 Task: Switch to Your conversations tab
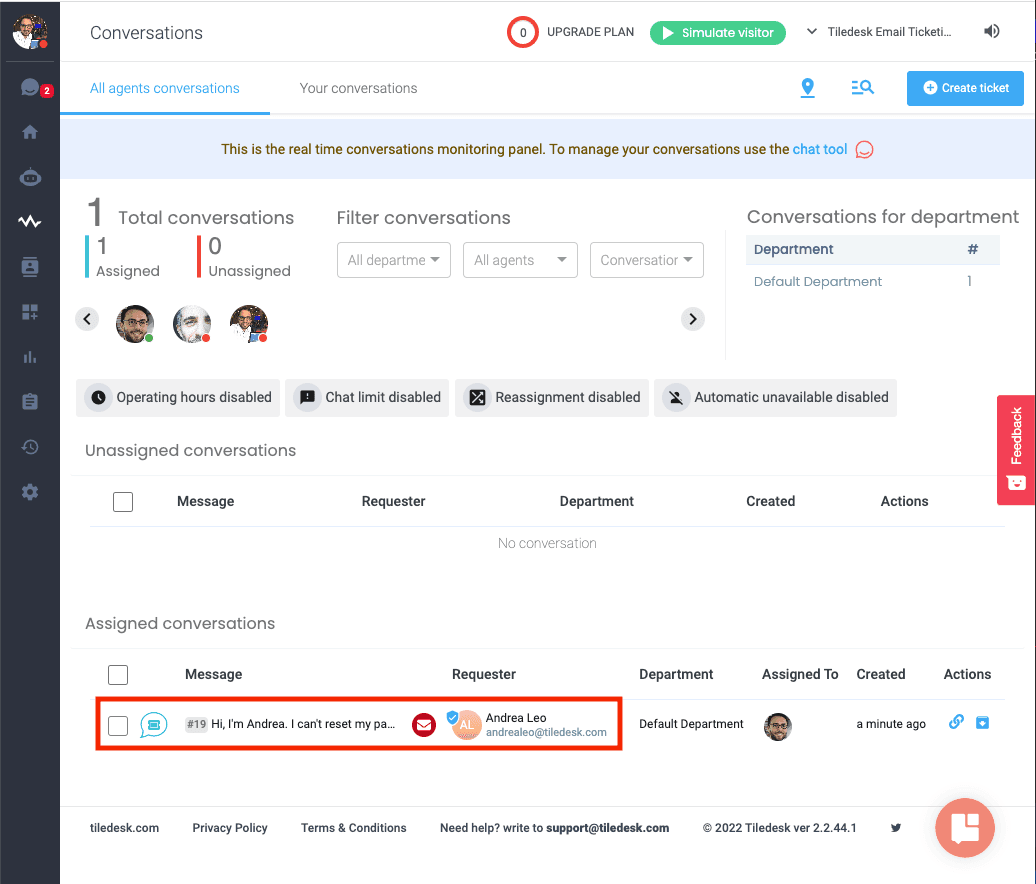tap(358, 89)
